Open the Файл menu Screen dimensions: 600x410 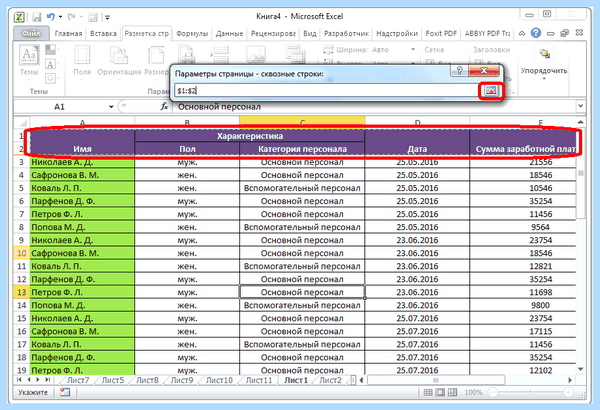point(31,34)
